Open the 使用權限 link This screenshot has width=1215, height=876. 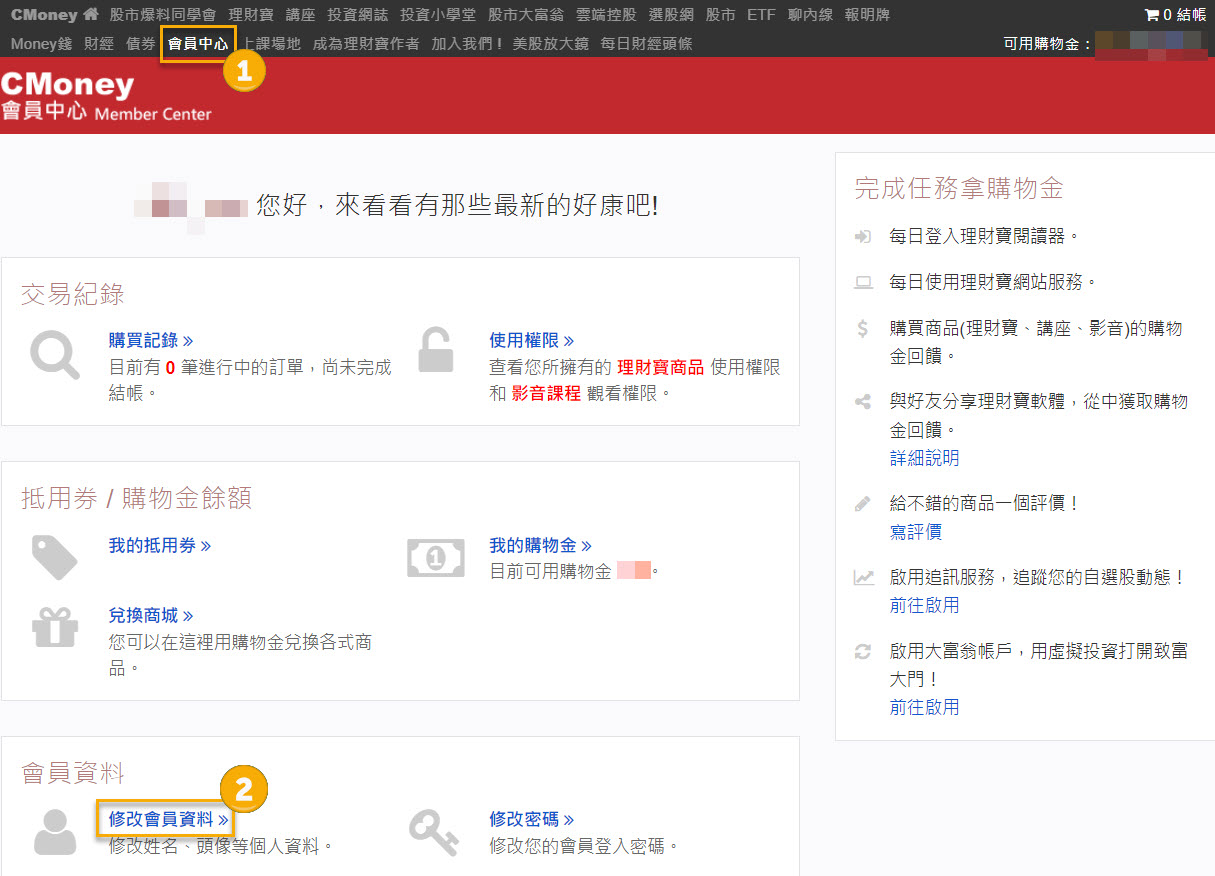coord(532,341)
